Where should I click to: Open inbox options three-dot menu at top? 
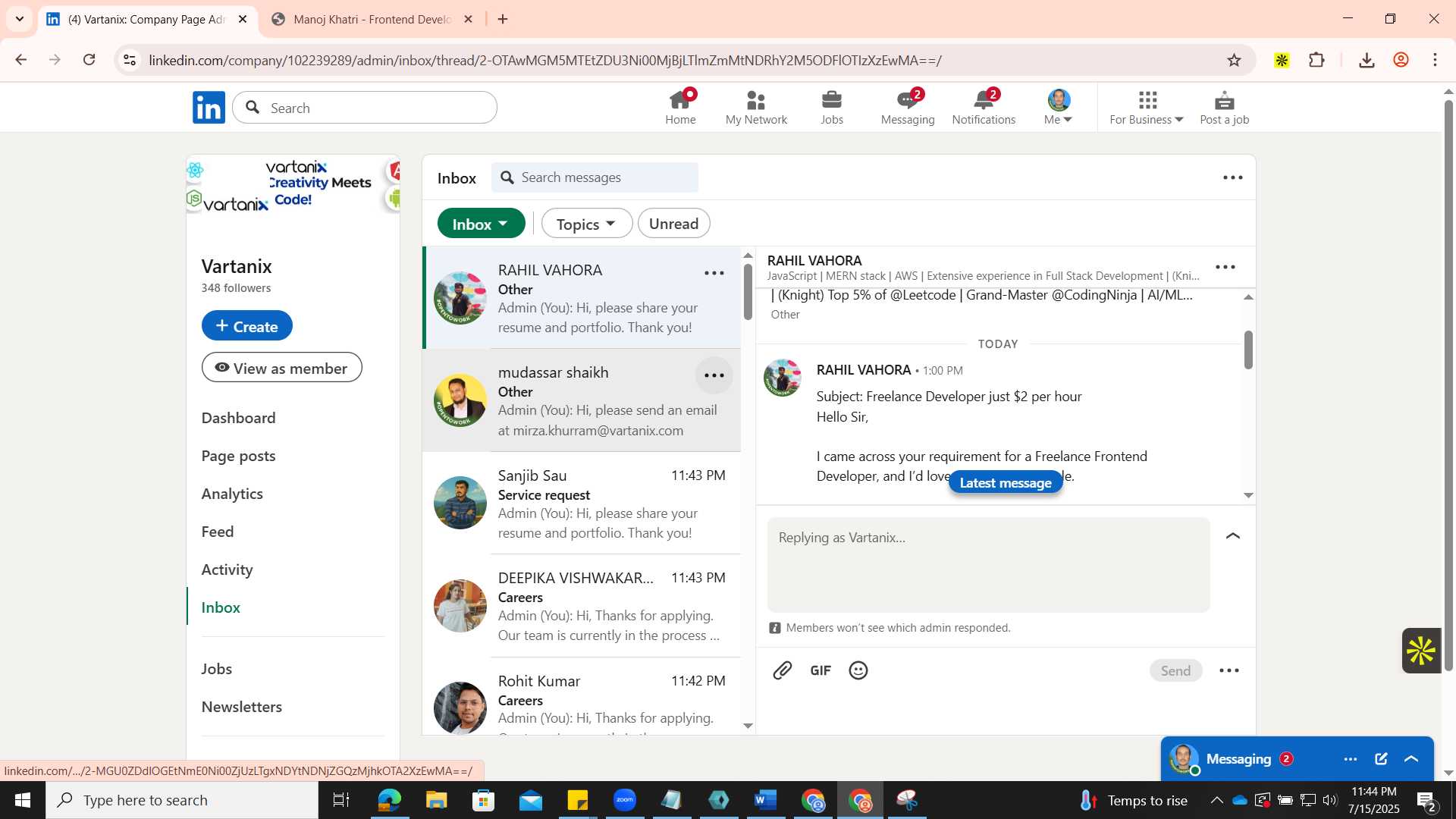(1233, 177)
